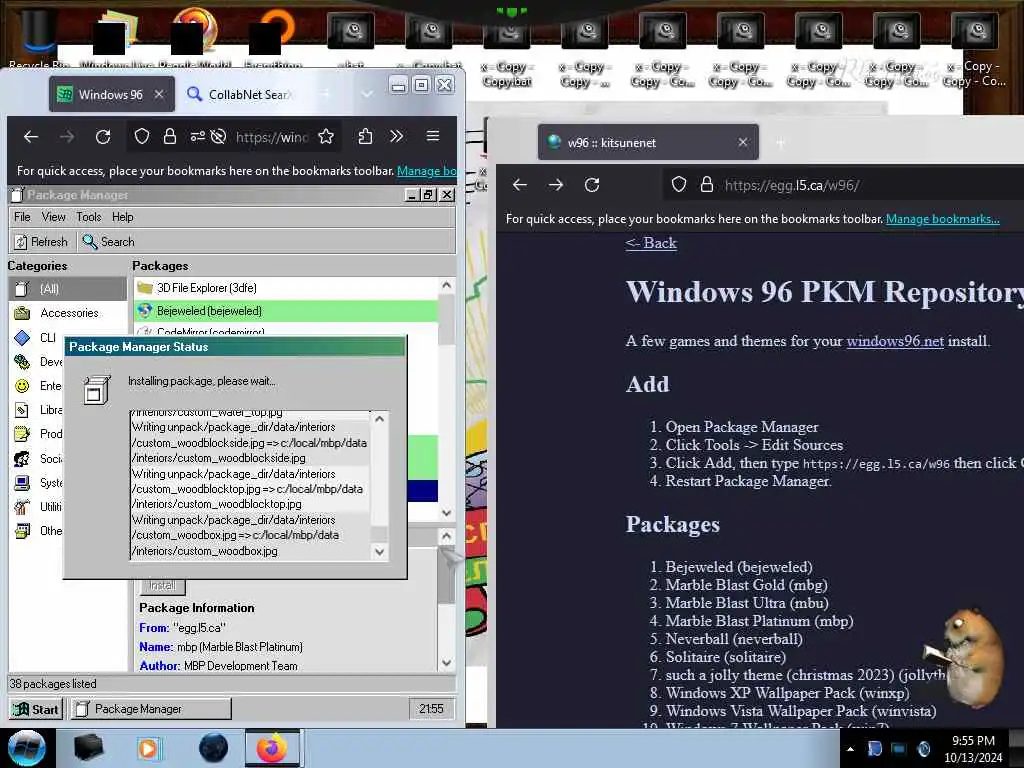Screen dimensions: 1024x768
Task: Switch to CollabNet Search tab
Action: pyautogui.click(x=240, y=95)
